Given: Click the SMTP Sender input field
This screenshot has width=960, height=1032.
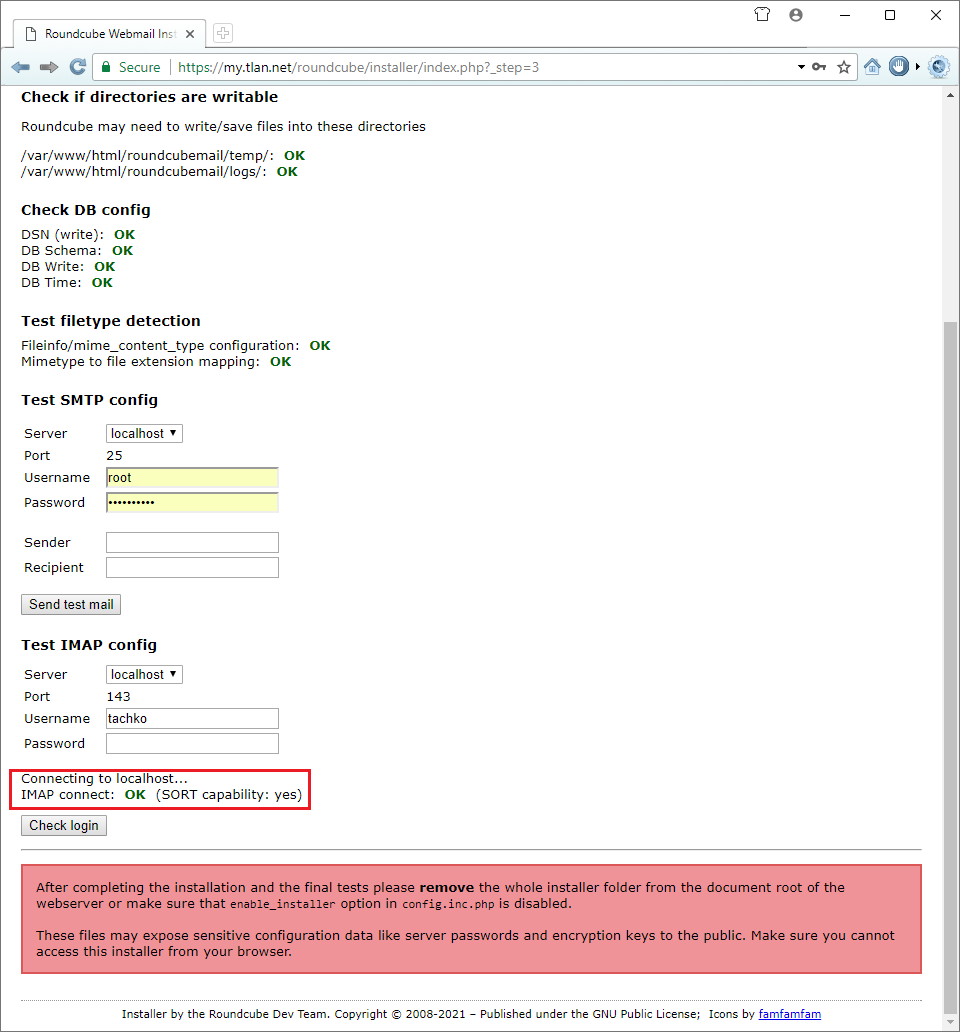Looking at the screenshot, I should coord(192,542).
